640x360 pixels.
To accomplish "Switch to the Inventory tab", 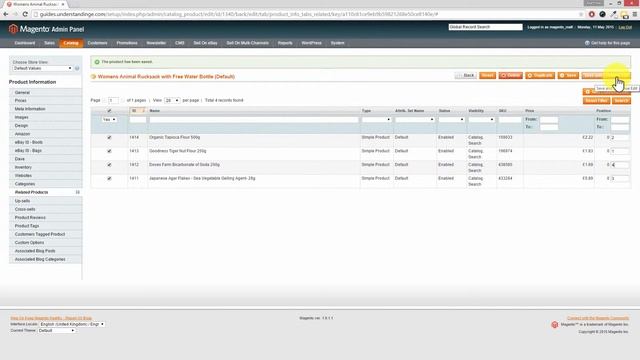I will click(45, 167).
